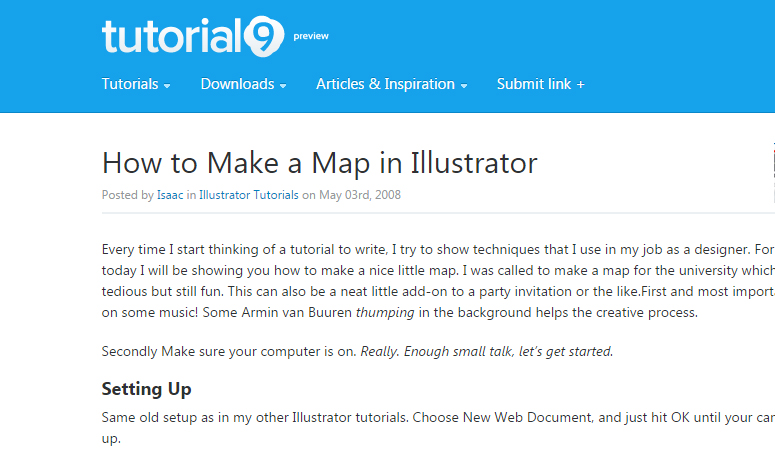
Task: Click the italic word thumping
Action: click(385, 313)
